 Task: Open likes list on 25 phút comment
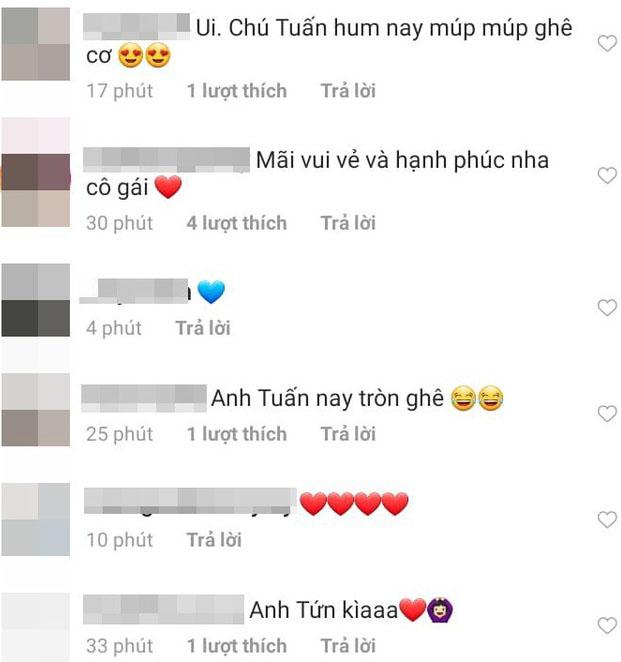(237, 434)
